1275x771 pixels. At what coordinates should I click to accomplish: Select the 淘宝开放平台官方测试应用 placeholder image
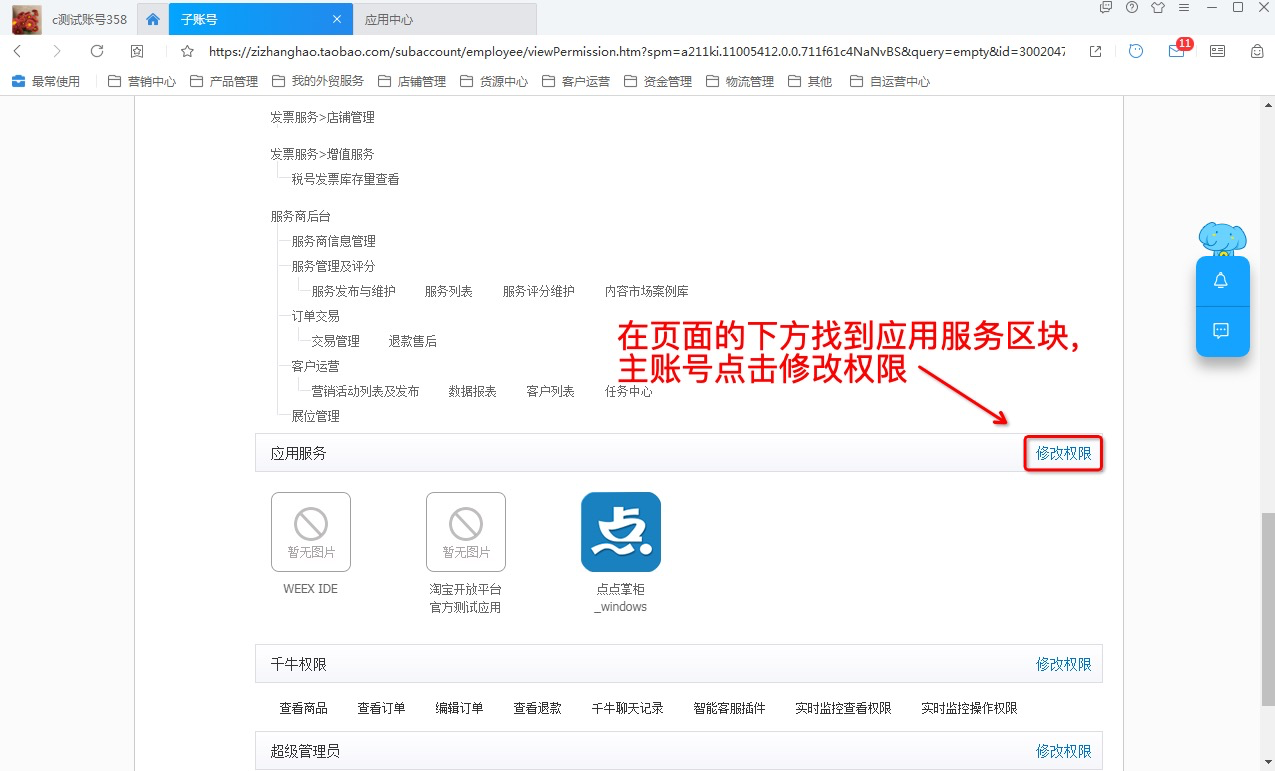(x=466, y=532)
